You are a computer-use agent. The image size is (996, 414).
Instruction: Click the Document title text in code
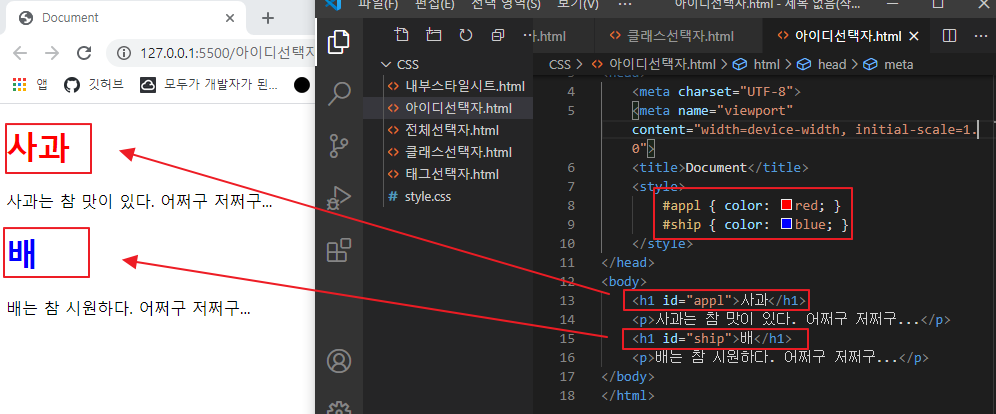point(716,168)
